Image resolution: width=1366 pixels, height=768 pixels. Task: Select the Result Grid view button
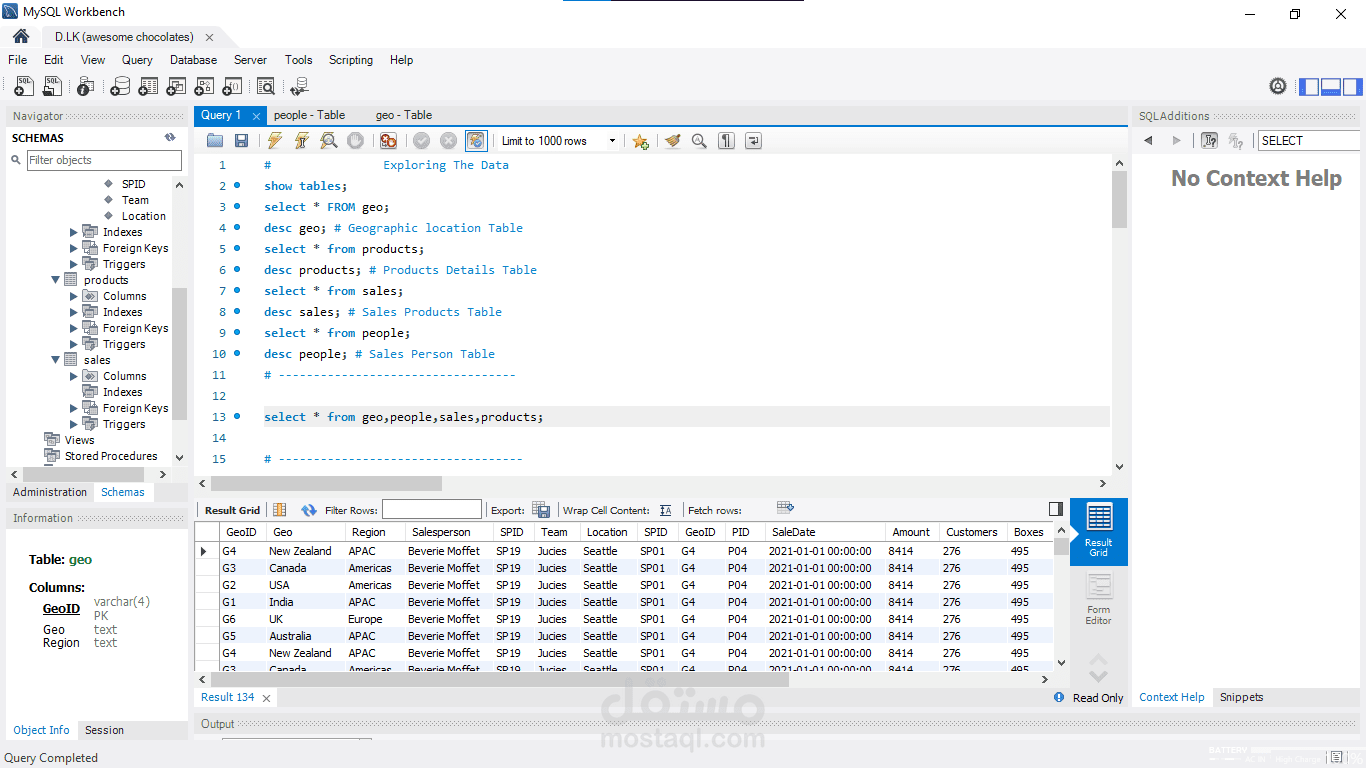[x=1098, y=531]
